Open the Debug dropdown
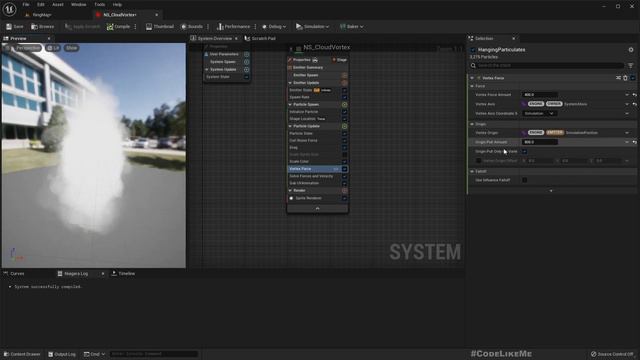 coord(274,27)
